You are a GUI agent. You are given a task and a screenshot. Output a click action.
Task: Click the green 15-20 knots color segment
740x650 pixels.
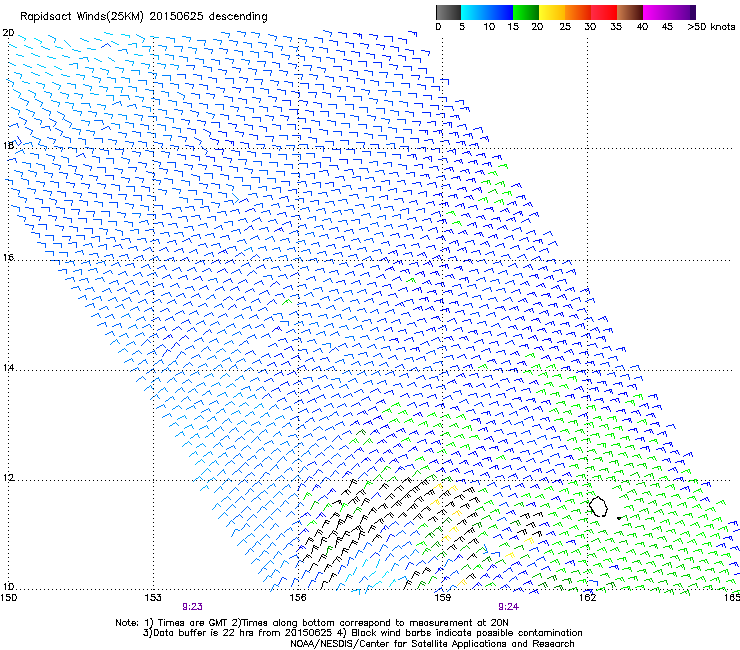click(526, 12)
